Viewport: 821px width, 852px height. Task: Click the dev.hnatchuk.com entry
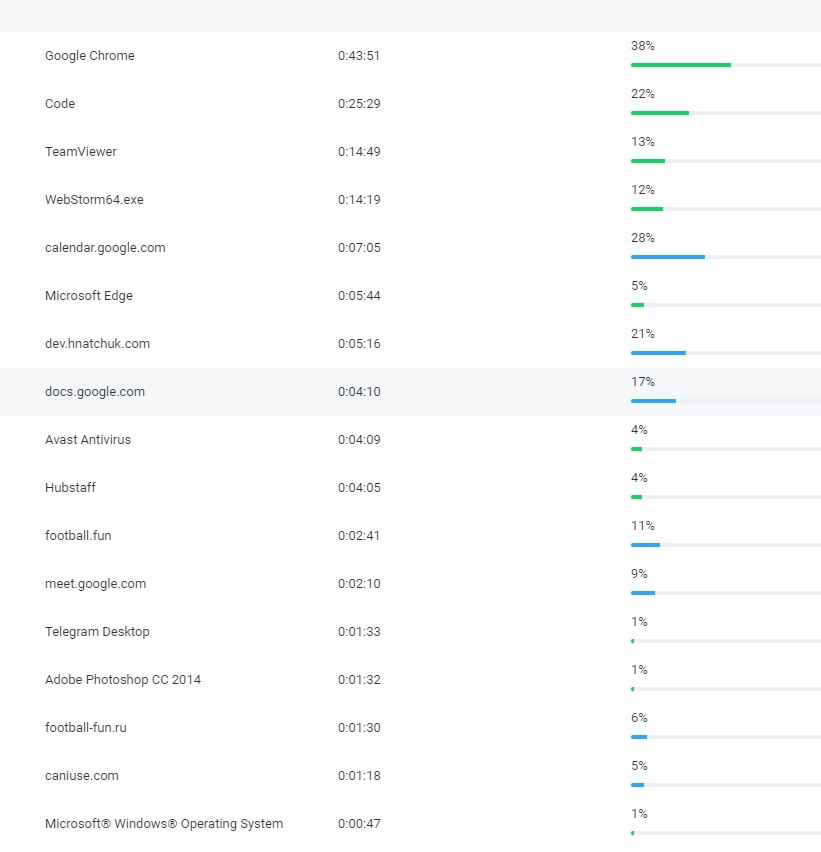97,343
